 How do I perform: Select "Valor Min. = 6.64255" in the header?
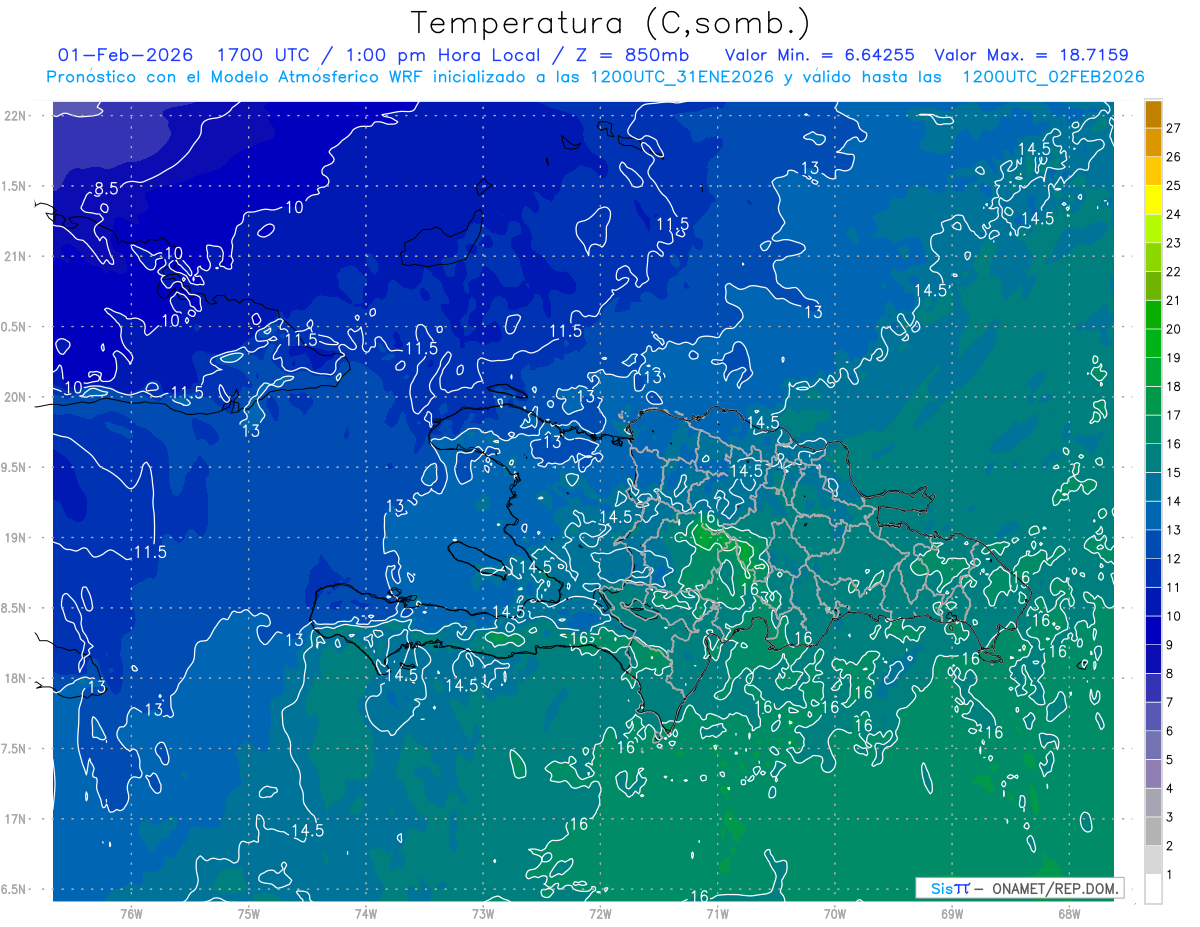820,55
